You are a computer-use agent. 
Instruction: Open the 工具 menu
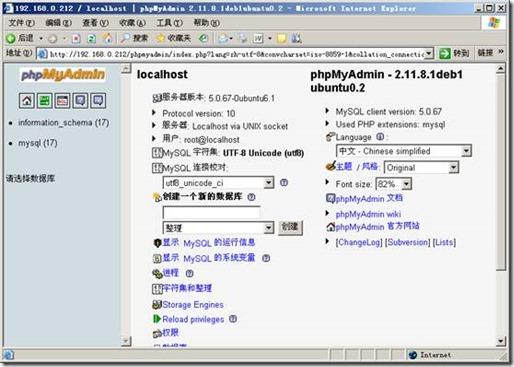pyautogui.click(x=170, y=23)
